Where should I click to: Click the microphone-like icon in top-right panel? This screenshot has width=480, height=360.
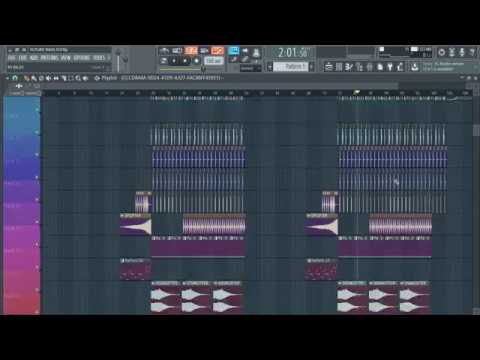point(462,52)
